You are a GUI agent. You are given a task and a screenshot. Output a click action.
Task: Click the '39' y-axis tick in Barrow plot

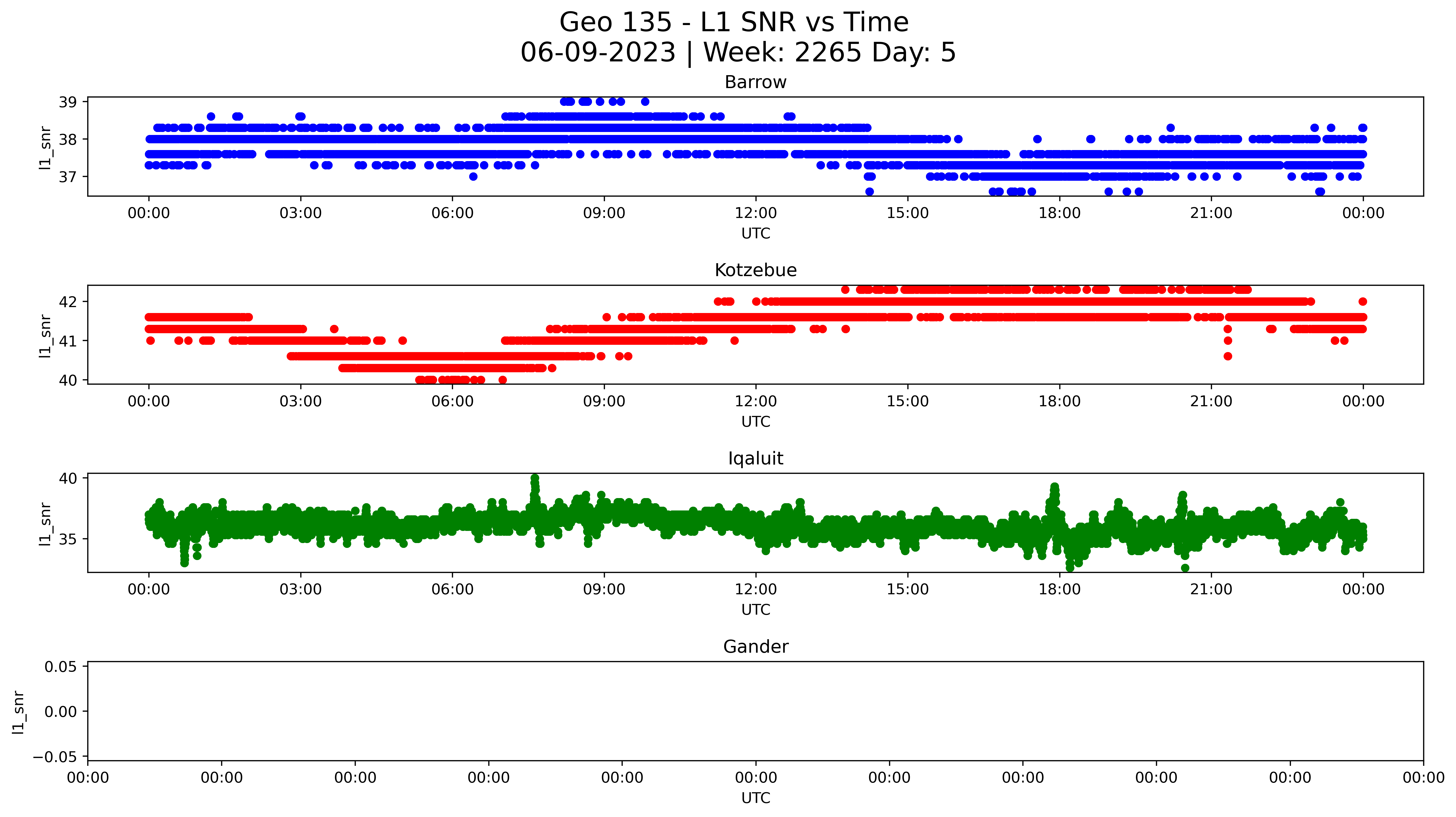[68, 102]
